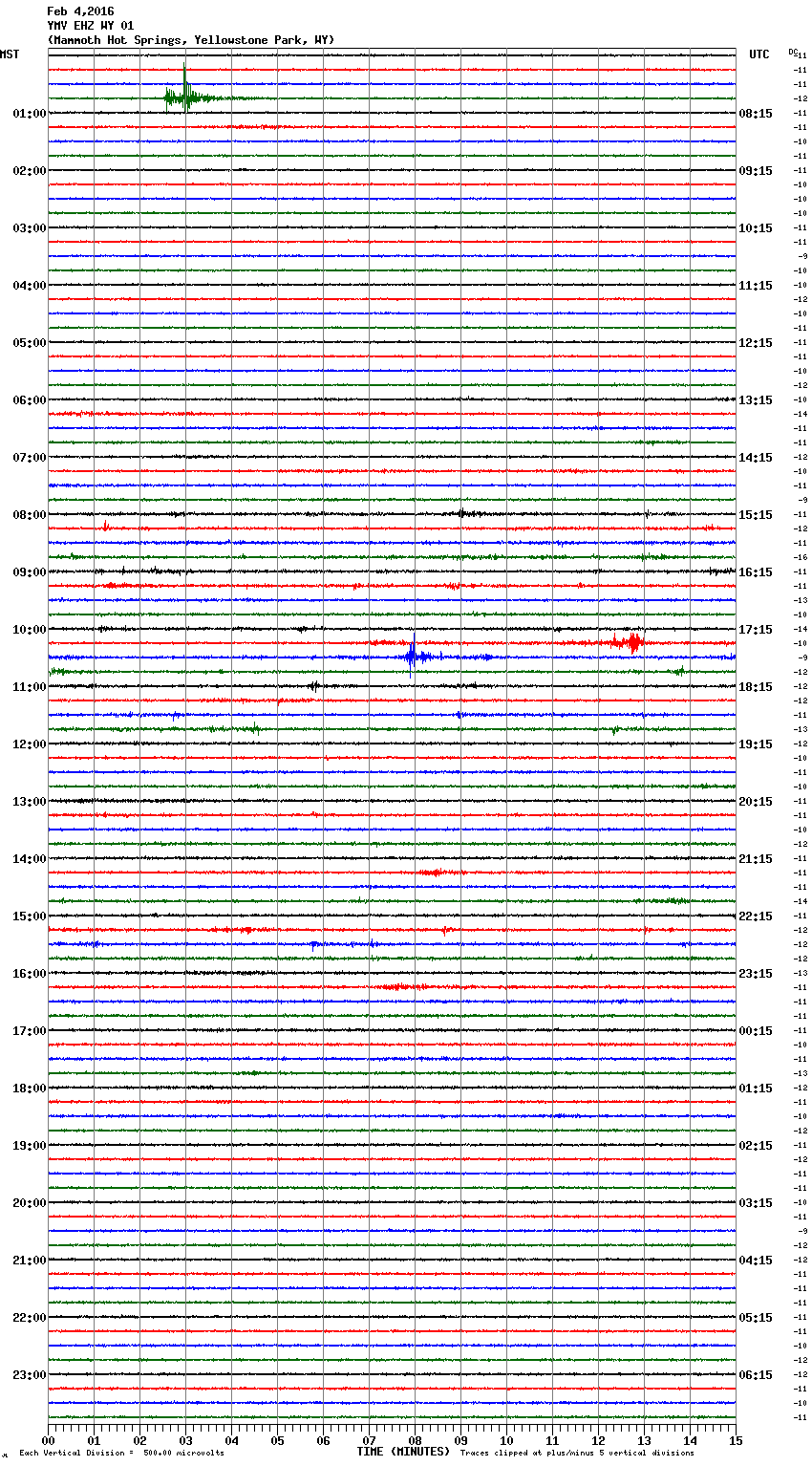Image resolution: width=812 pixels, height=1466 pixels.
Task: Click the location title mentioning Mammoth Hot Springs
Action: click(x=191, y=40)
